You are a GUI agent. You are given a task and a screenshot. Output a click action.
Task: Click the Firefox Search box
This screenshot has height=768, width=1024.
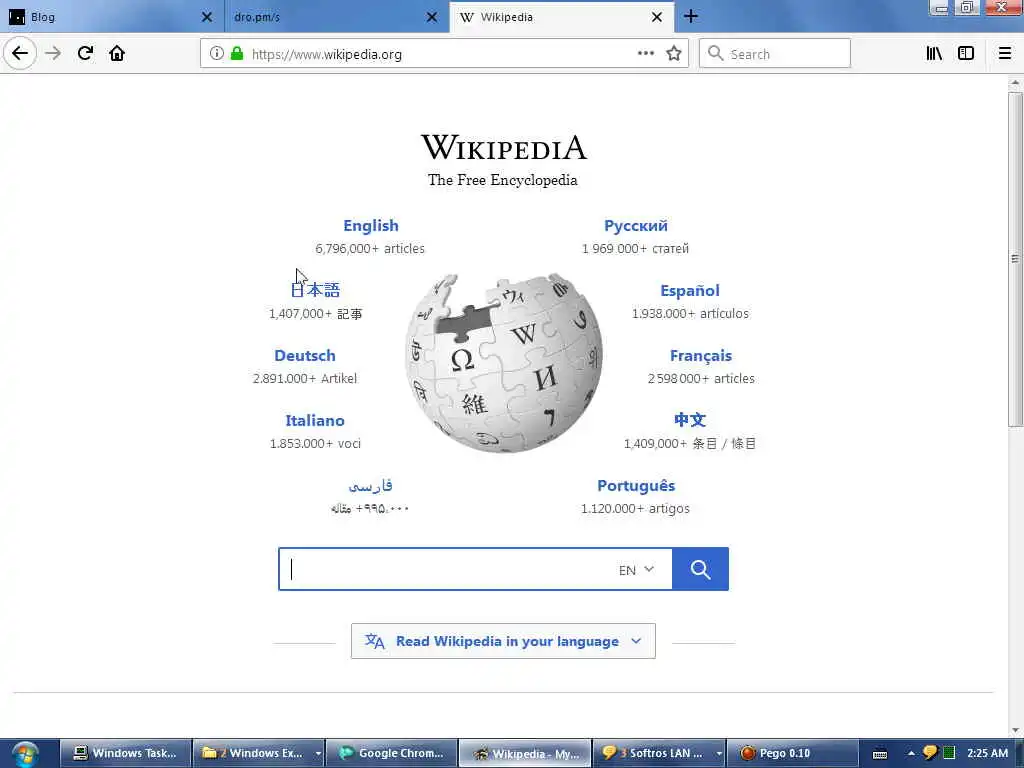point(775,54)
